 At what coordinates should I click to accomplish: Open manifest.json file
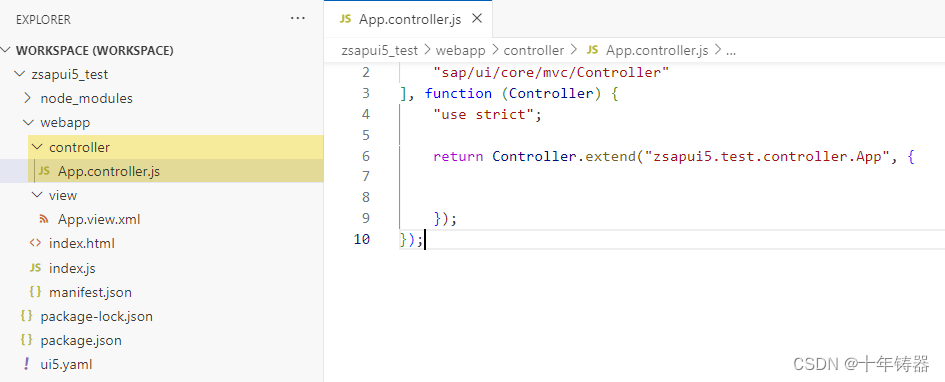[x=90, y=292]
